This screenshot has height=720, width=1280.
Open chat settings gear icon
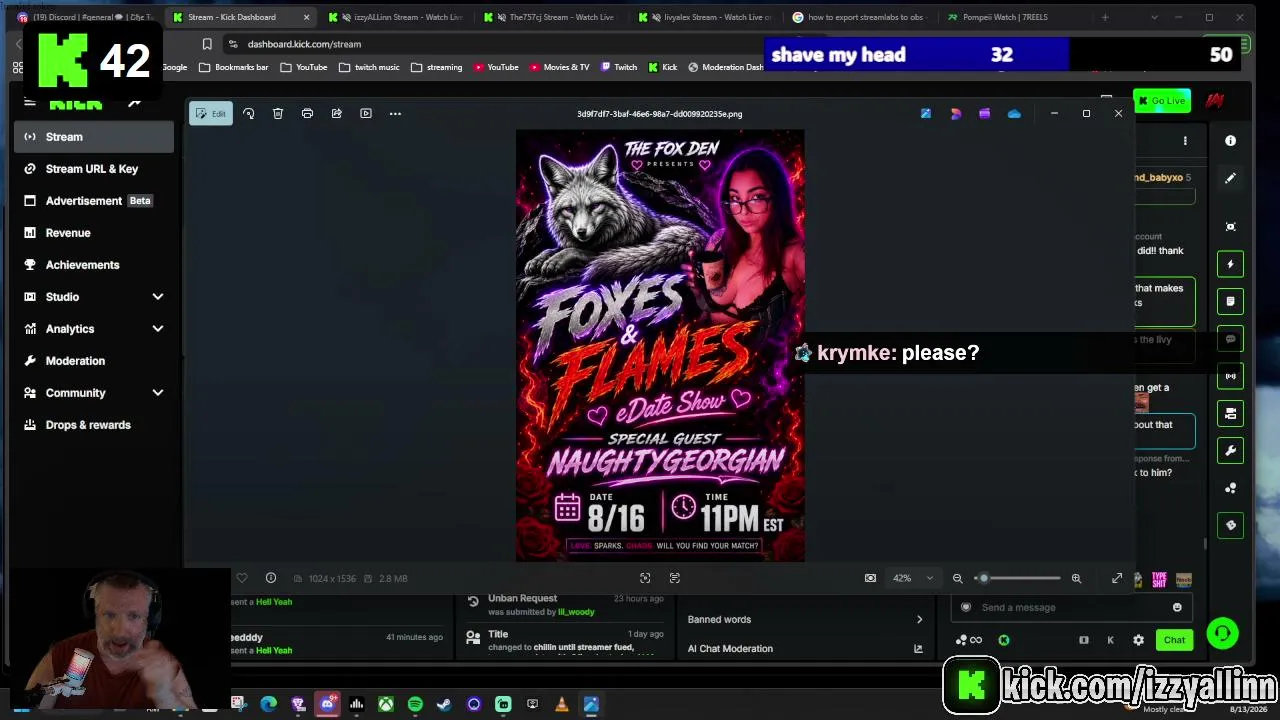point(1138,640)
